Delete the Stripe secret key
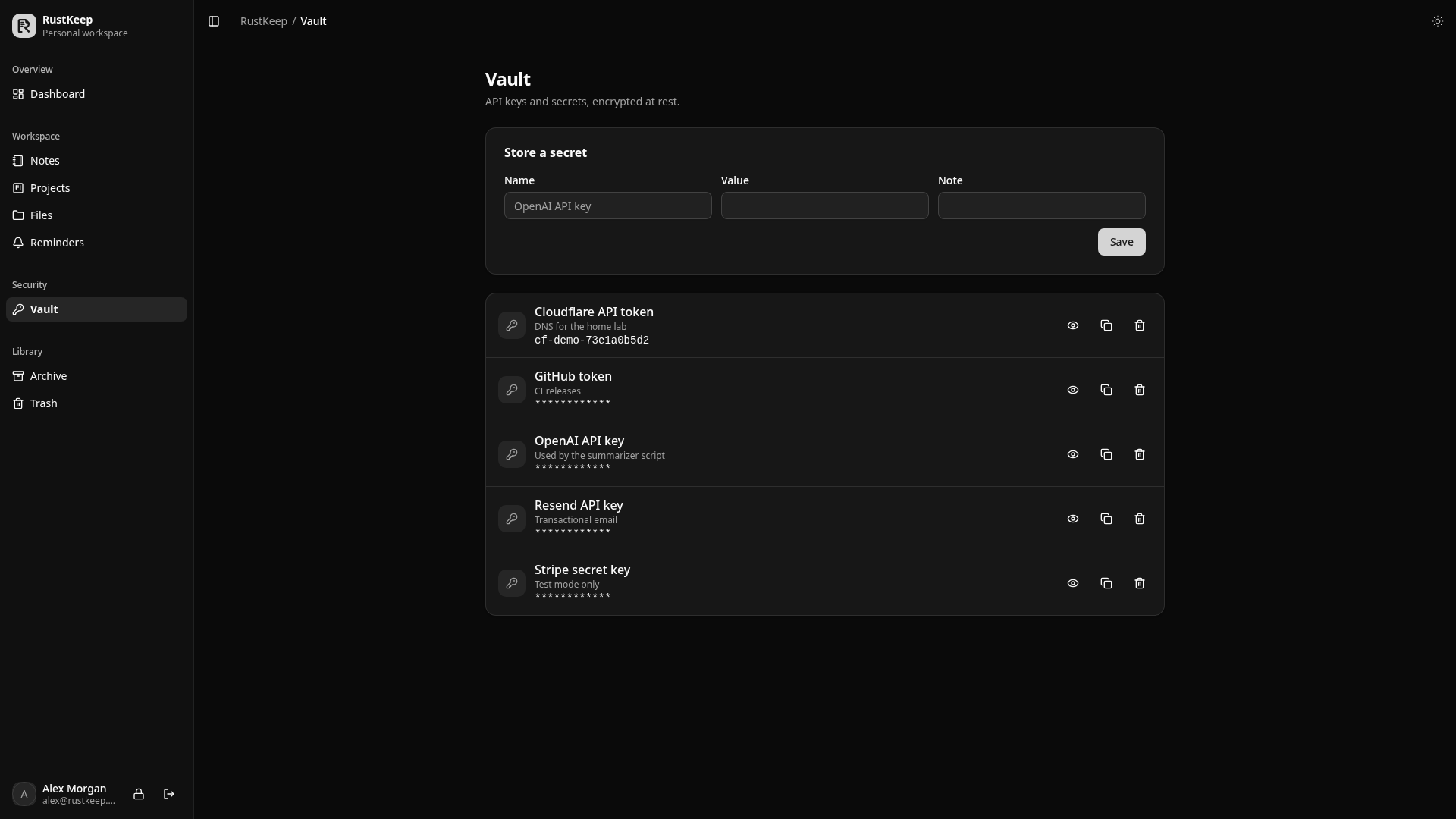 click(x=1140, y=583)
